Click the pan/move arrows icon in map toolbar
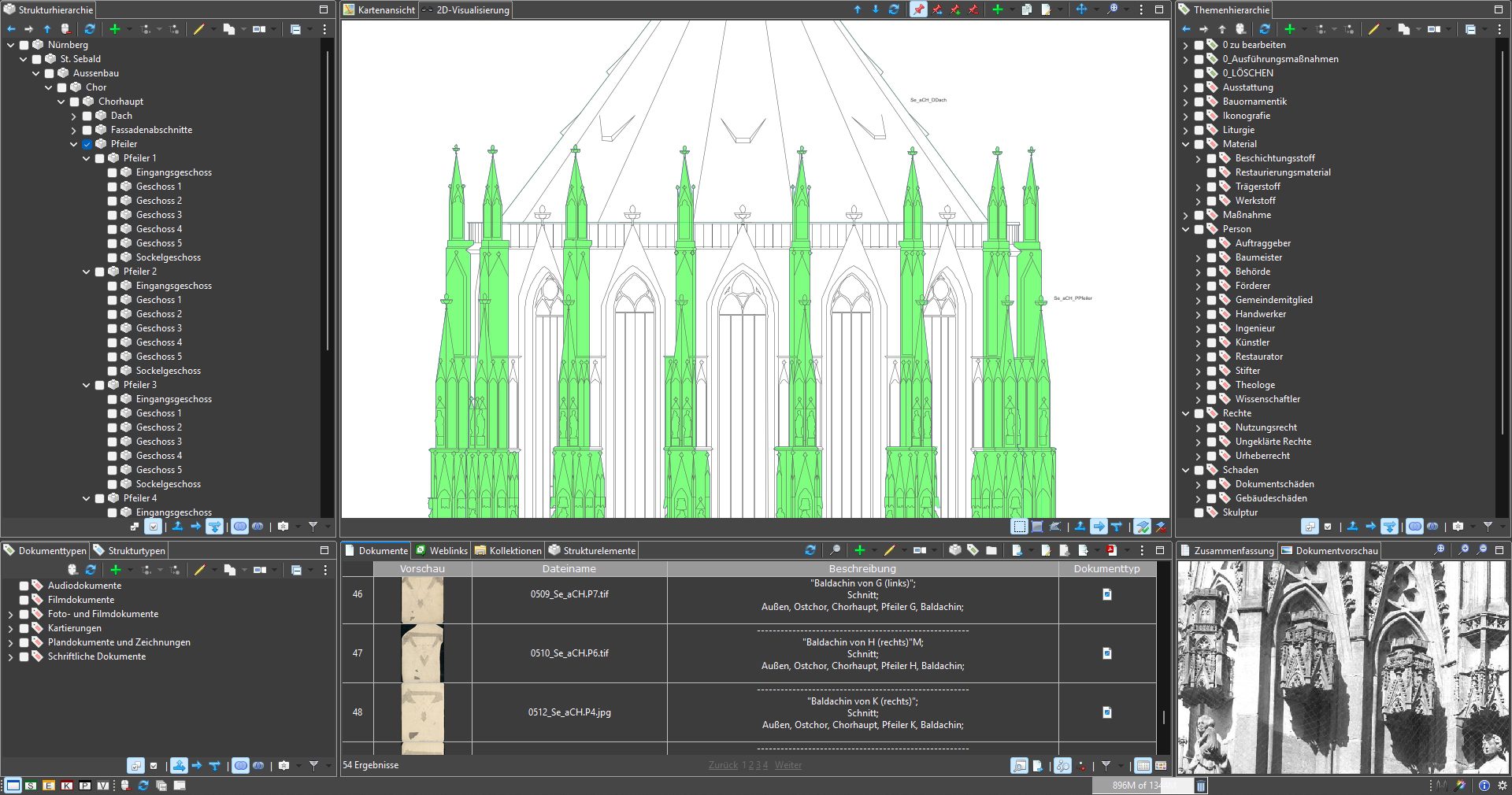The width and height of the screenshot is (1512, 795). tap(1081, 9)
